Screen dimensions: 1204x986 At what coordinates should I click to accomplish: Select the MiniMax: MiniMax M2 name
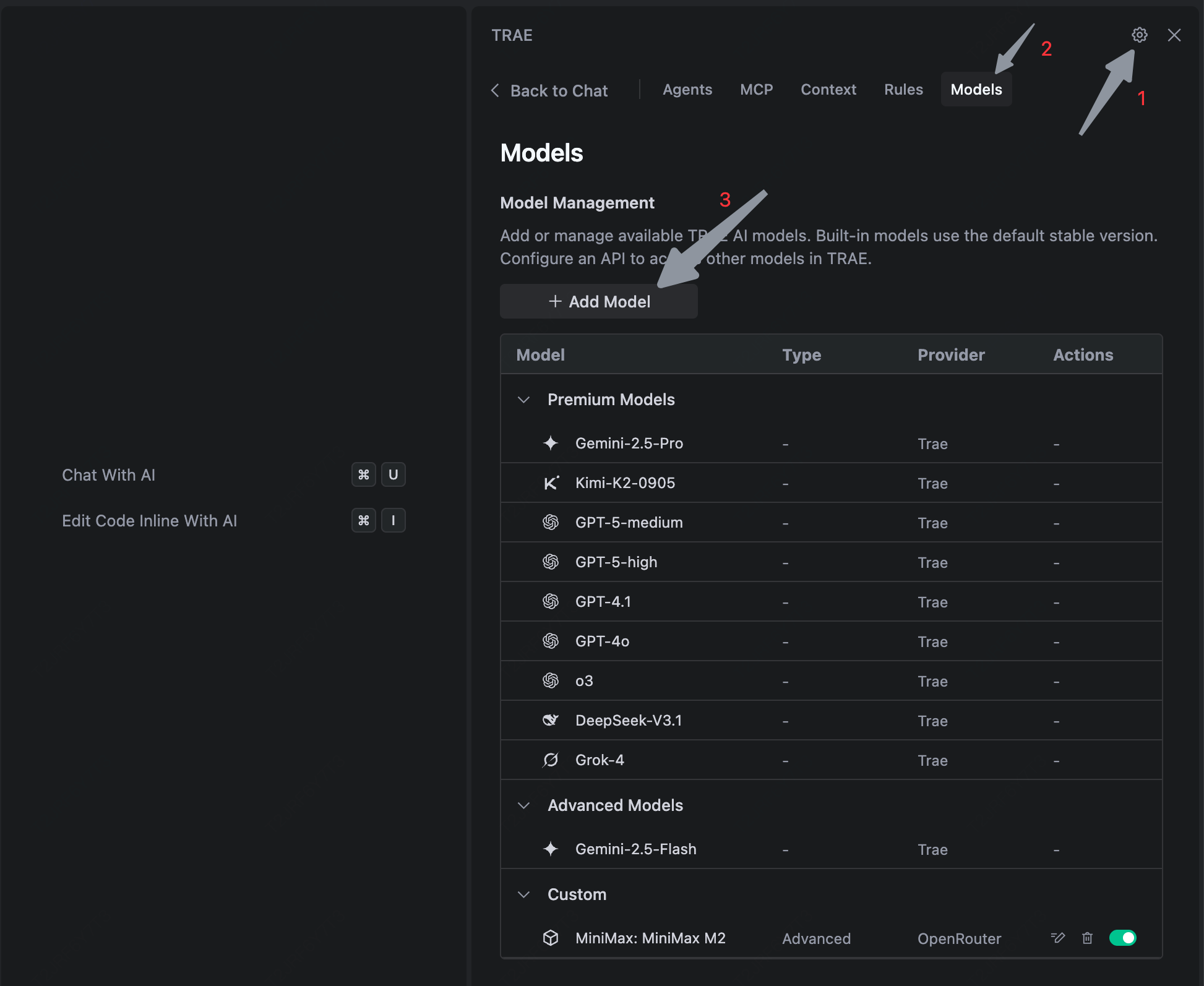(x=650, y=938)
